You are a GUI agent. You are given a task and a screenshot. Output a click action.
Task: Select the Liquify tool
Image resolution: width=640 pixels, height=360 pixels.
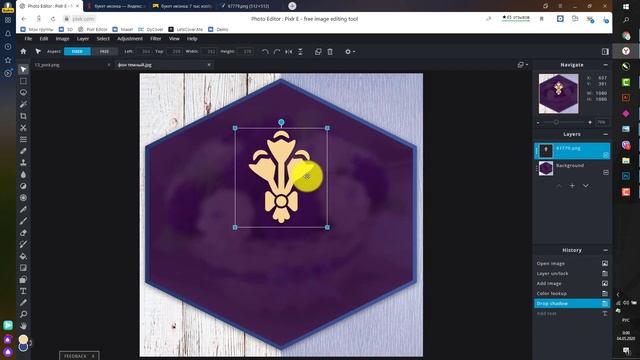pos(23,140)
